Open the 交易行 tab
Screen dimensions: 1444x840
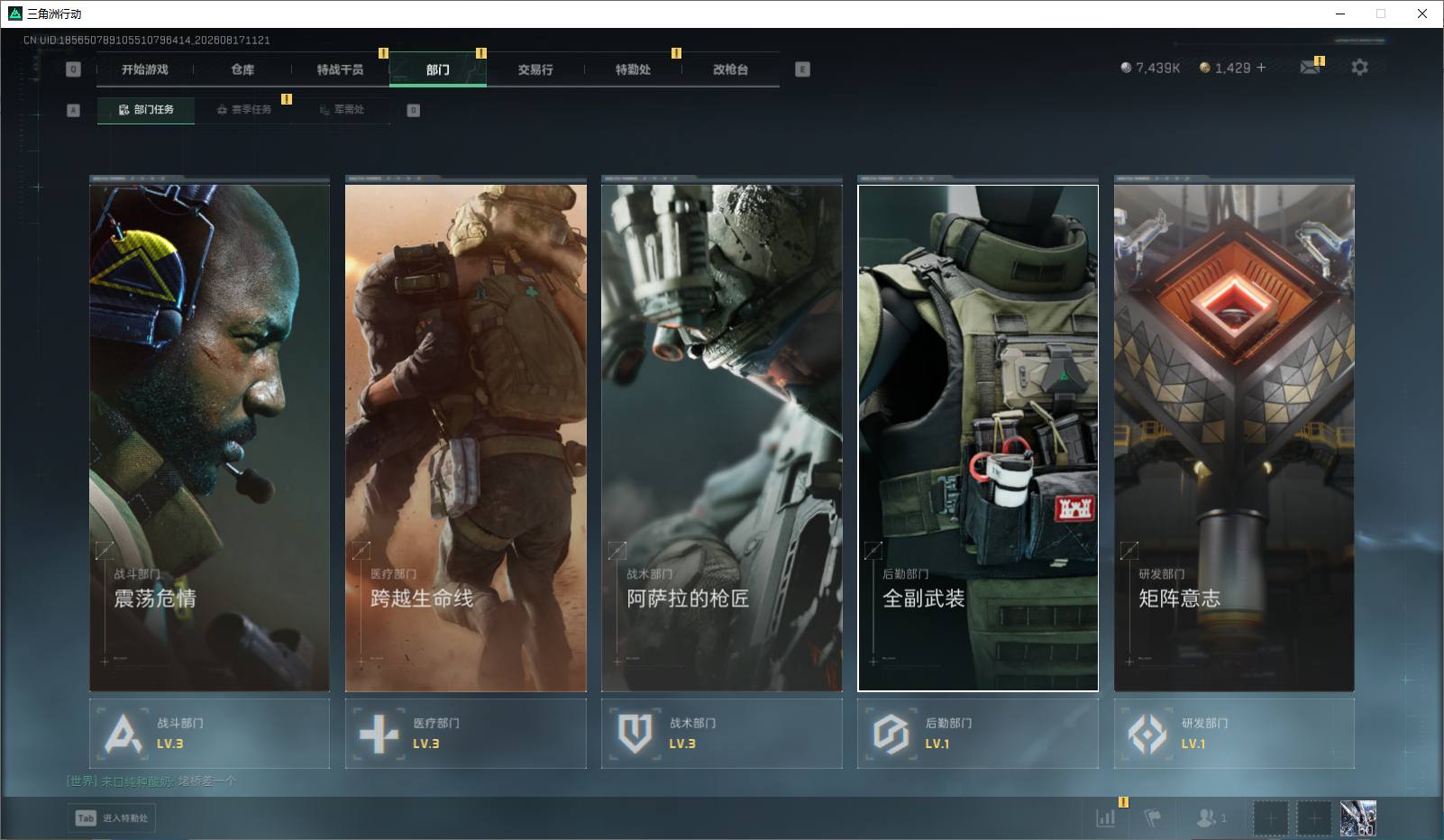535,69
